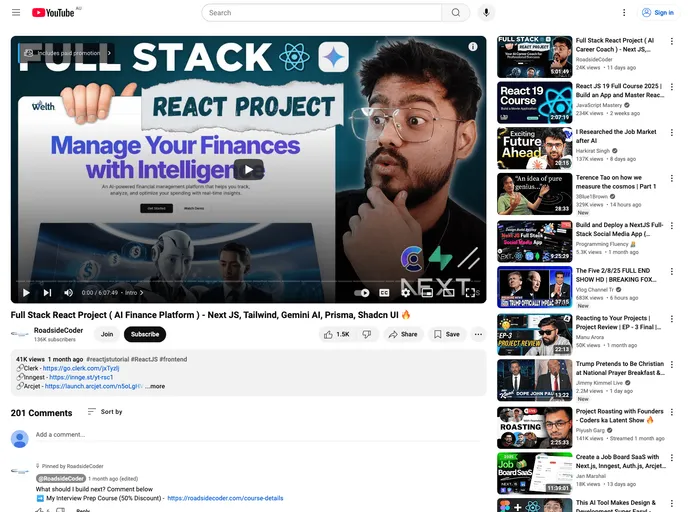The width and height of the screenshot is (688, 512).
Task: Open options menu for AI Career Coach video
Action: click(x=671, y=41)
